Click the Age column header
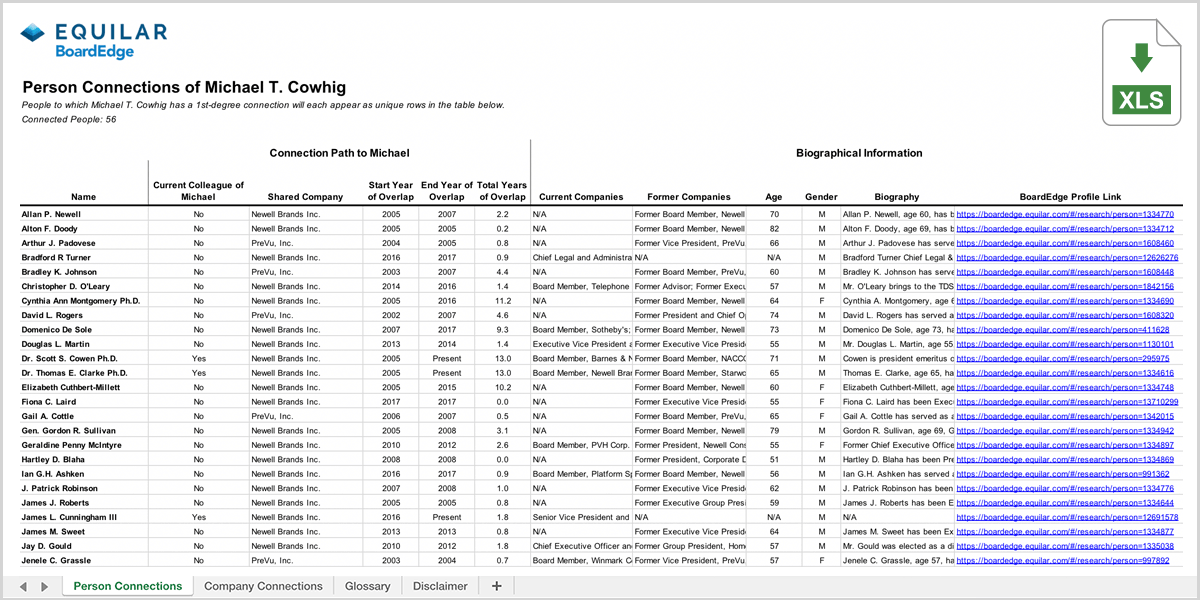Viewport: 1200px width, 600px height. (x=774, y=197)
